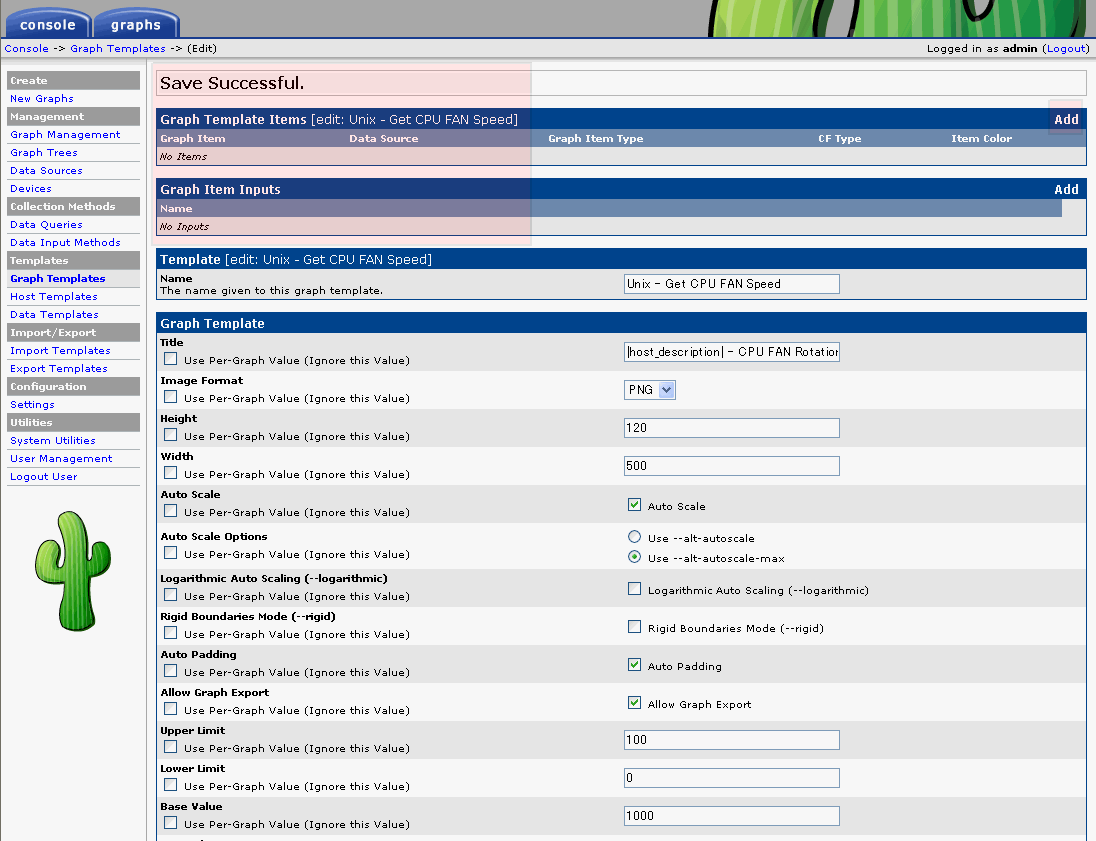Open Graph Management in the sidebar
The height and width of the screenshot is (841, 1096).
(x=65, y=135)
